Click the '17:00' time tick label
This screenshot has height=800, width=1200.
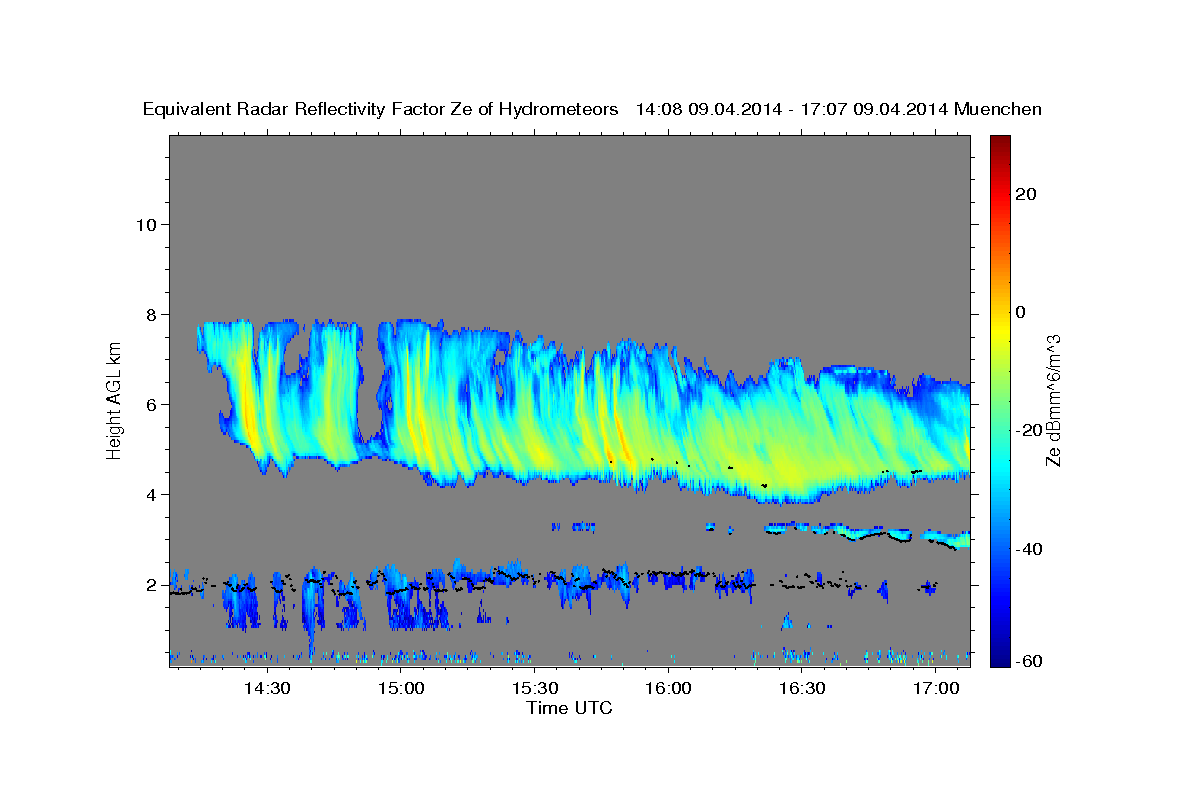pos(936,689)
